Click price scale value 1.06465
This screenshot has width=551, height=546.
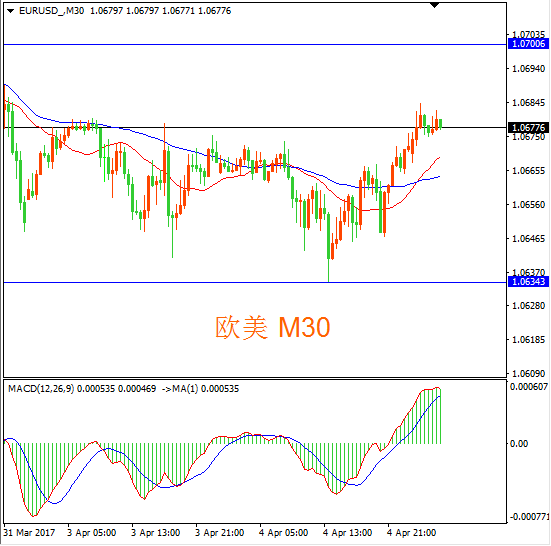(529, 239)
